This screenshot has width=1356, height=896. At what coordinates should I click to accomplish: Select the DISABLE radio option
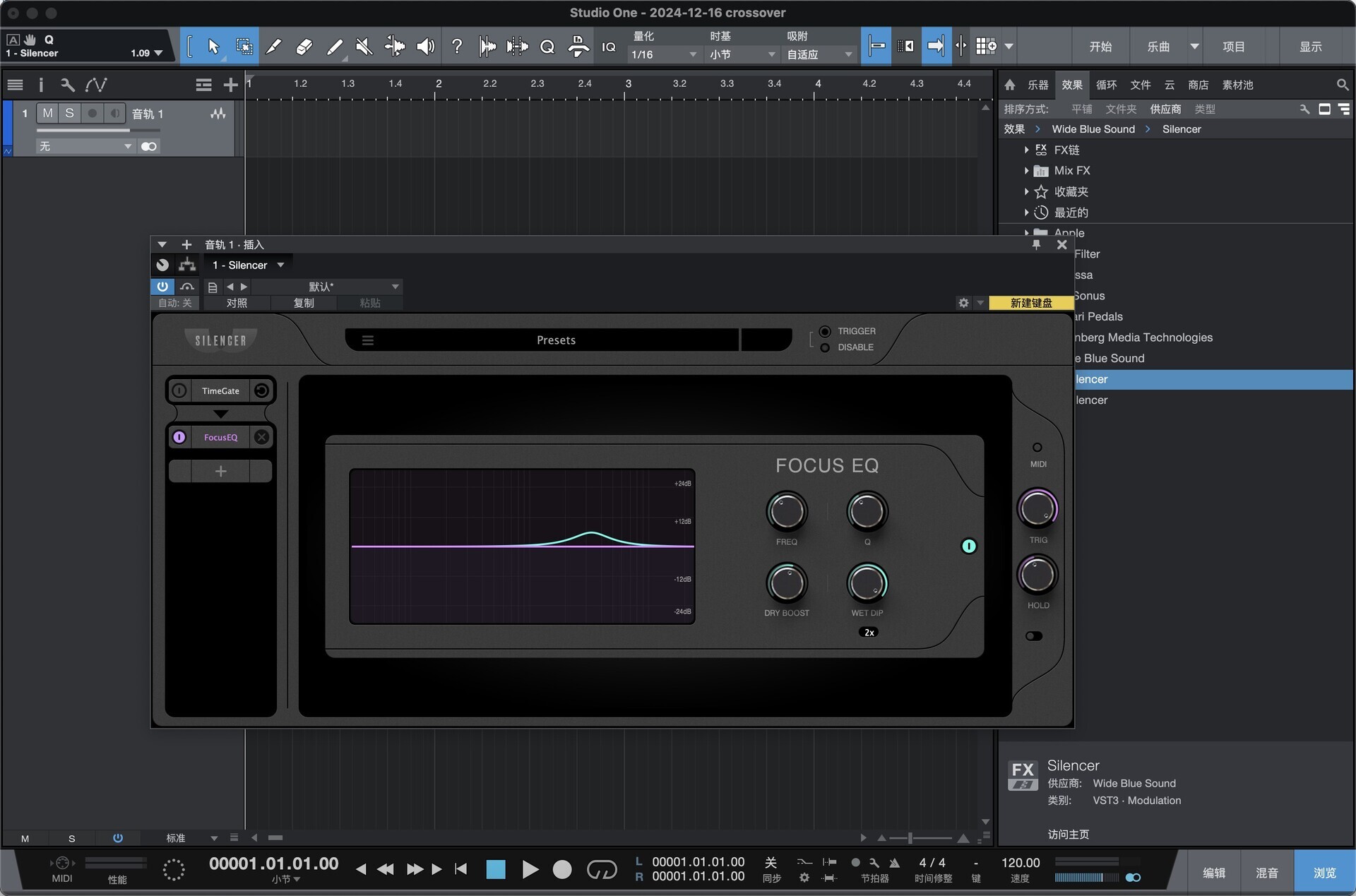tap(825, 347)
